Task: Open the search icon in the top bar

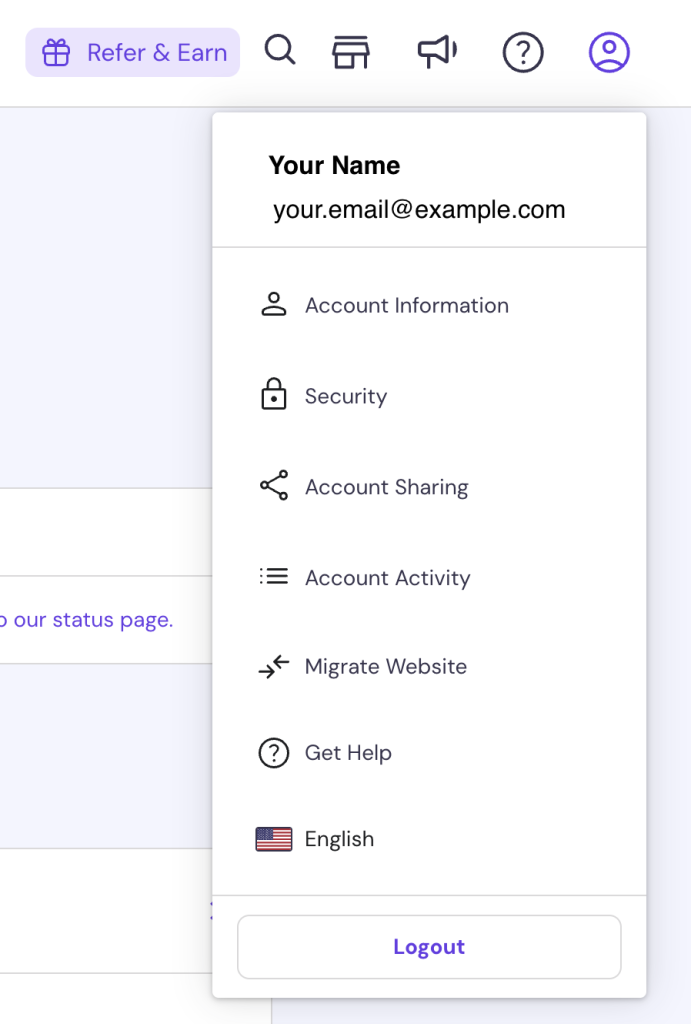Action: [x=280, y=51]
